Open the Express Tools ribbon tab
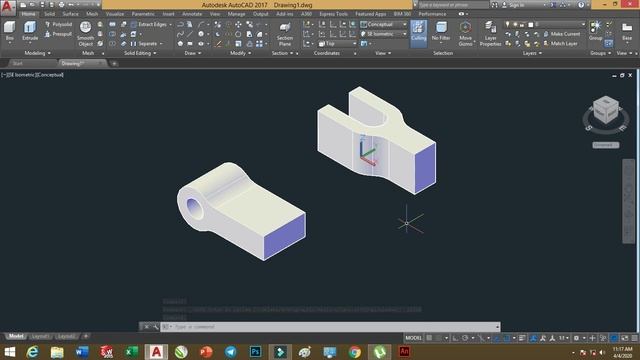 (333, 14)
